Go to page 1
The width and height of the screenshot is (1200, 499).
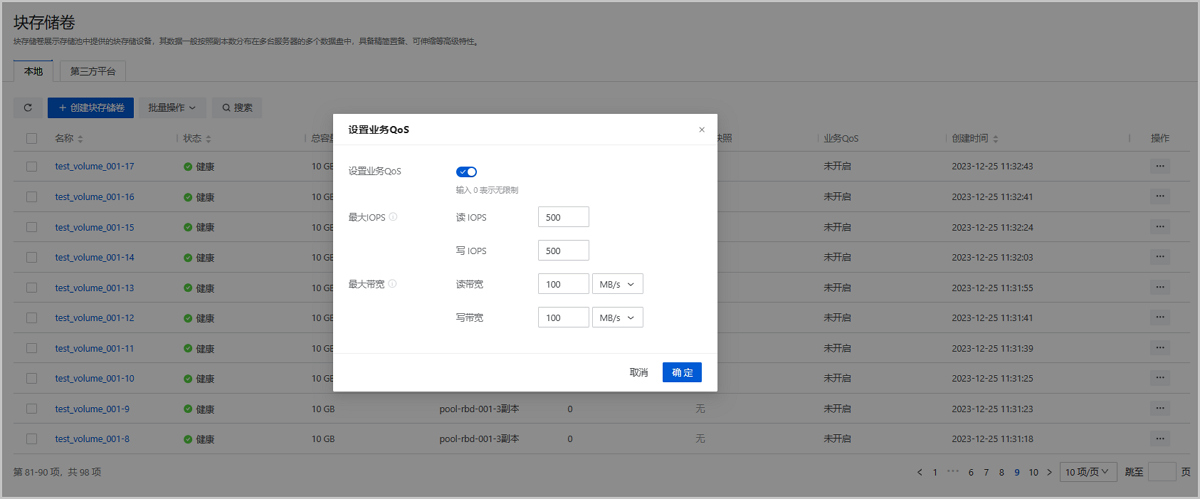pyautogui.click(x=935, y=471)
